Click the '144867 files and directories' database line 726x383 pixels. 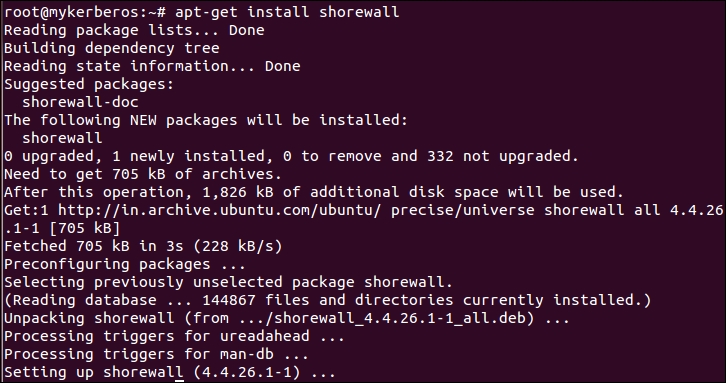pyautogui.click(x=327, y=301)
